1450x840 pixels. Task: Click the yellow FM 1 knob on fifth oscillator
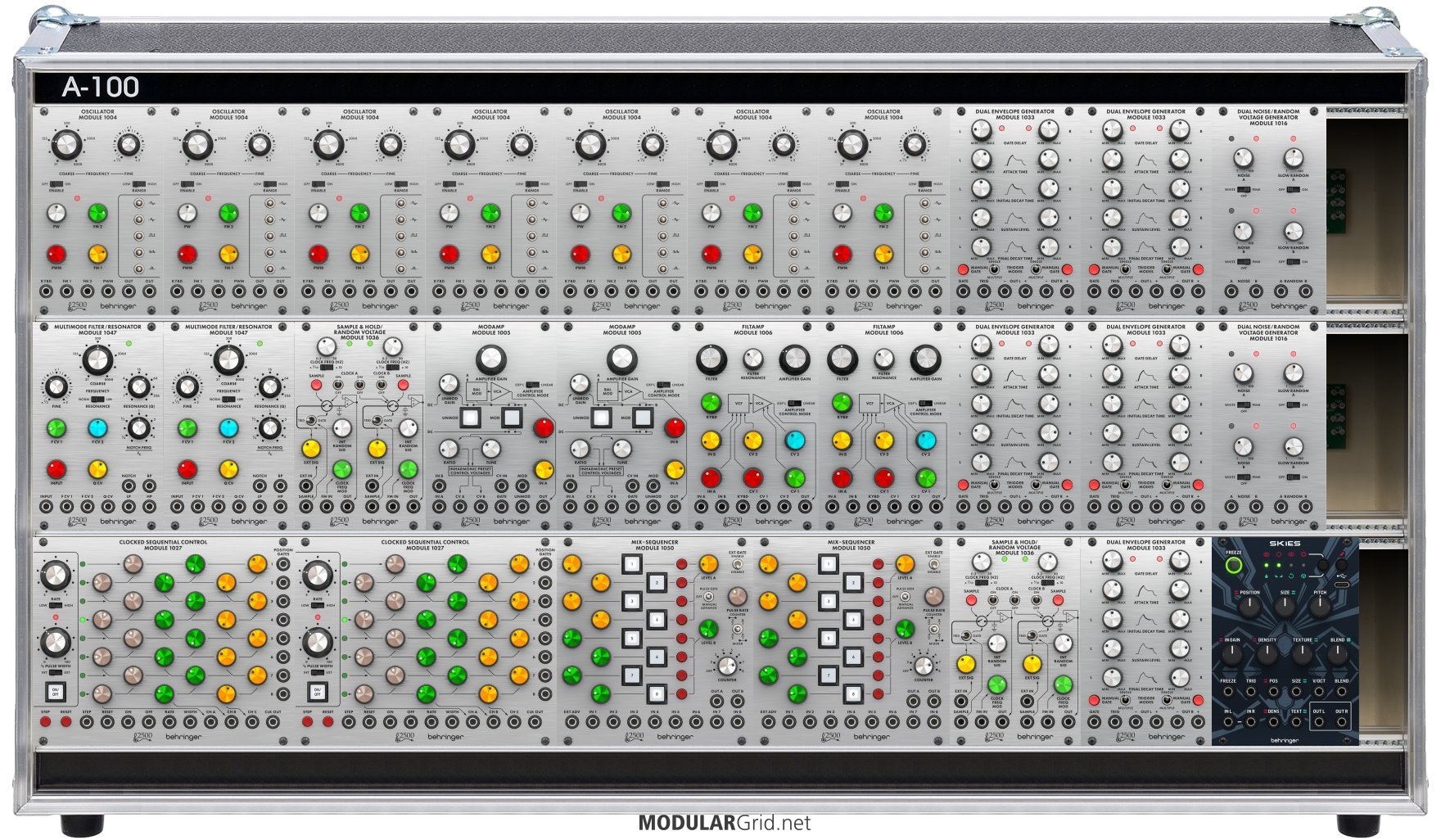click(621, 253)
